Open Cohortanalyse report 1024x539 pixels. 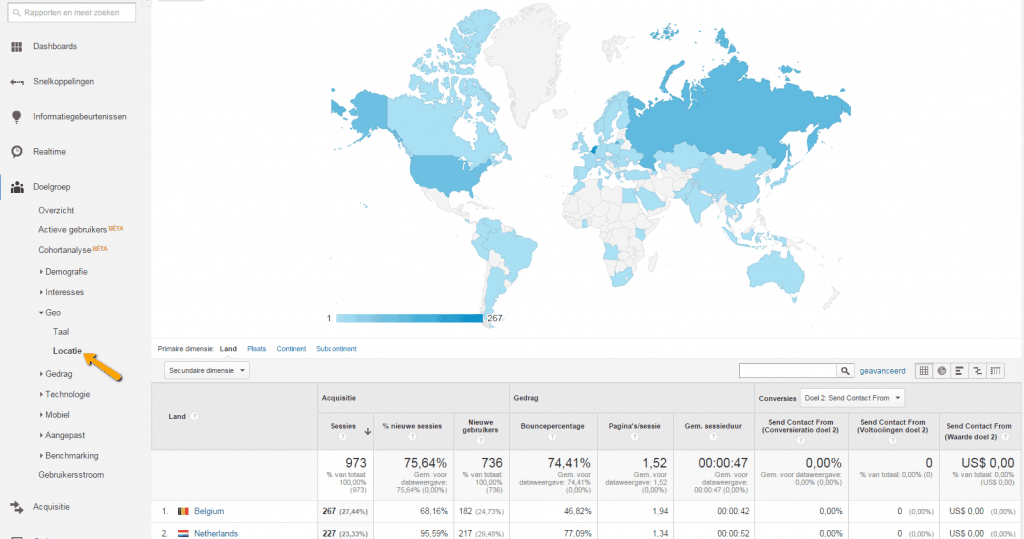coord(65,250)
